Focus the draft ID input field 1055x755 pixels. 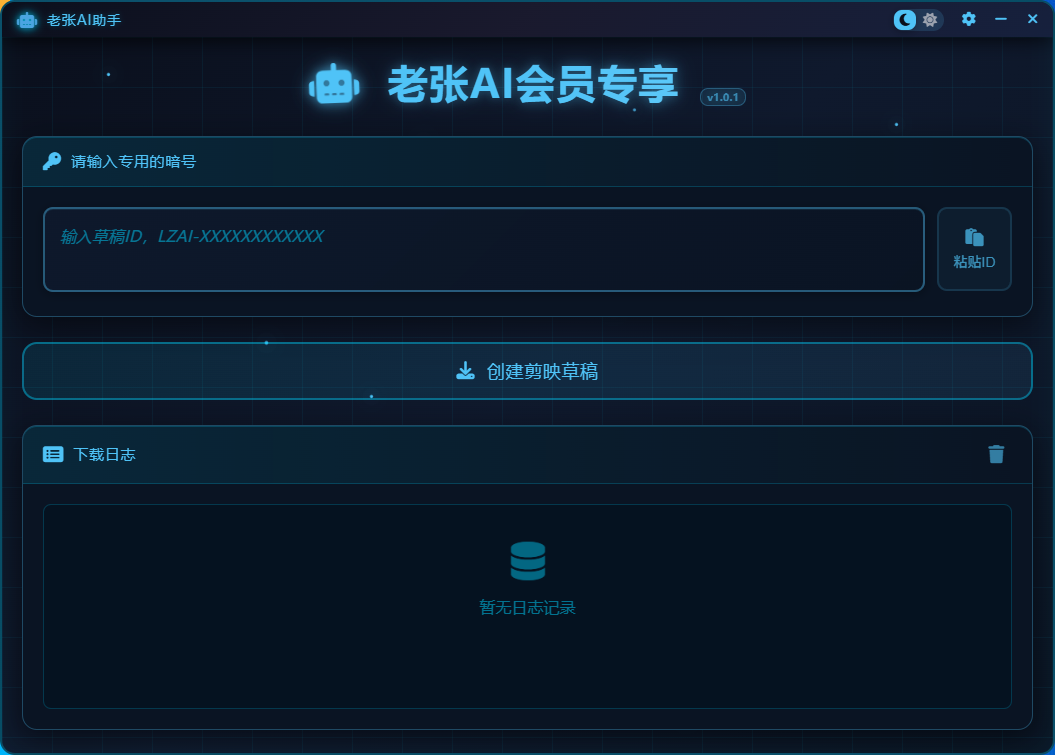coord(484,250)
